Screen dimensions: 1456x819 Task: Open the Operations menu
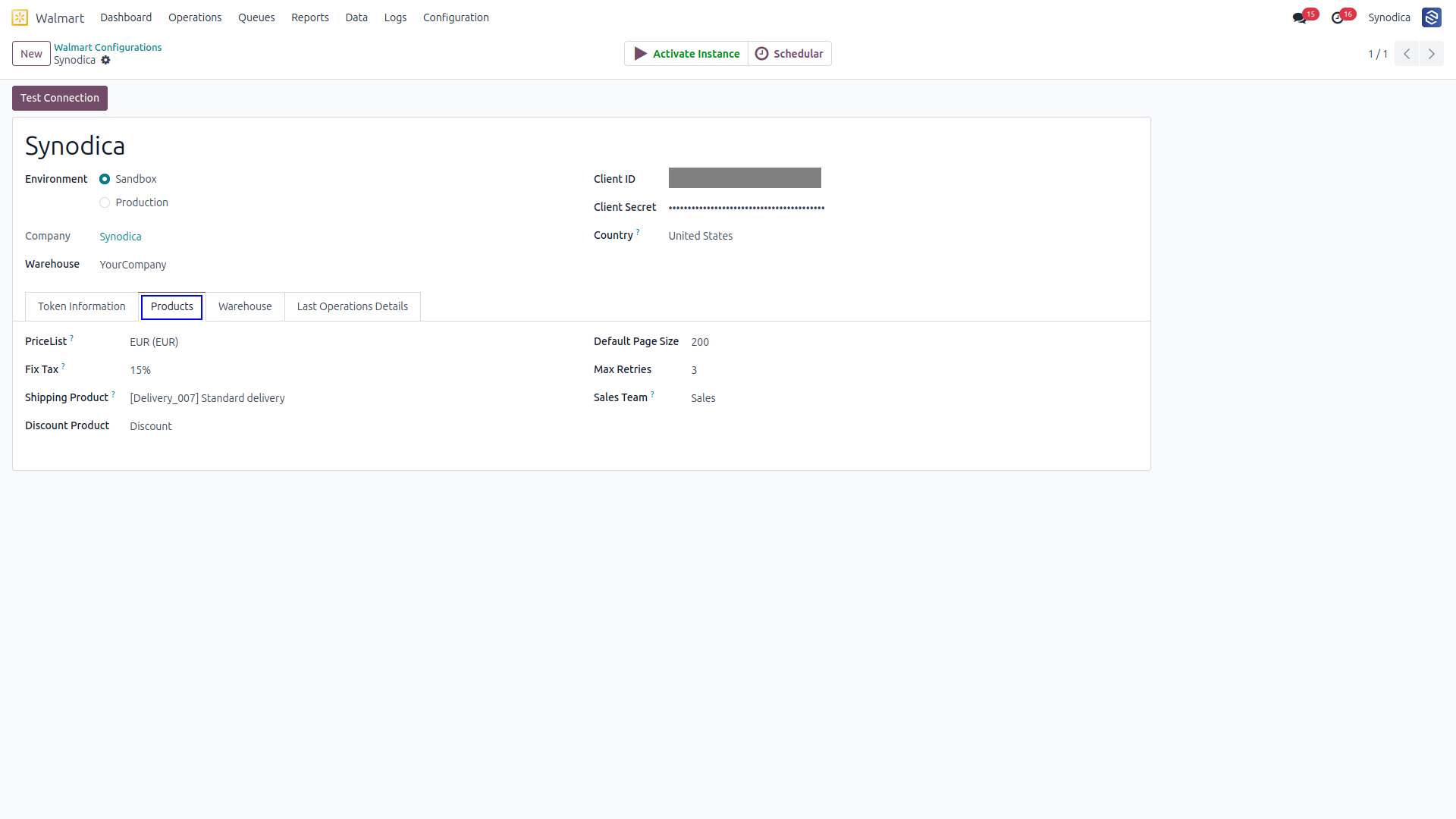(x=195, y=17)
